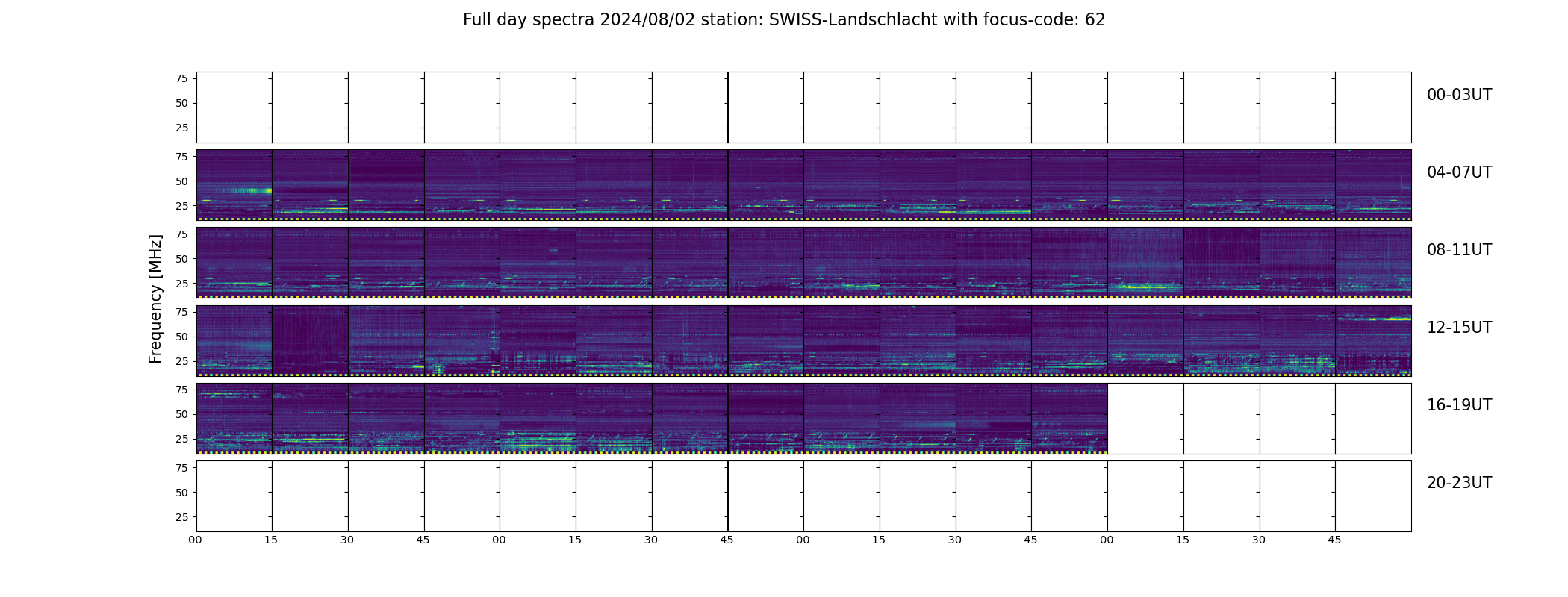Open the dark 11:15–11:30 spectrogram panel
Viewport: 1568px width, 597px height.
tap(1222, 263)
